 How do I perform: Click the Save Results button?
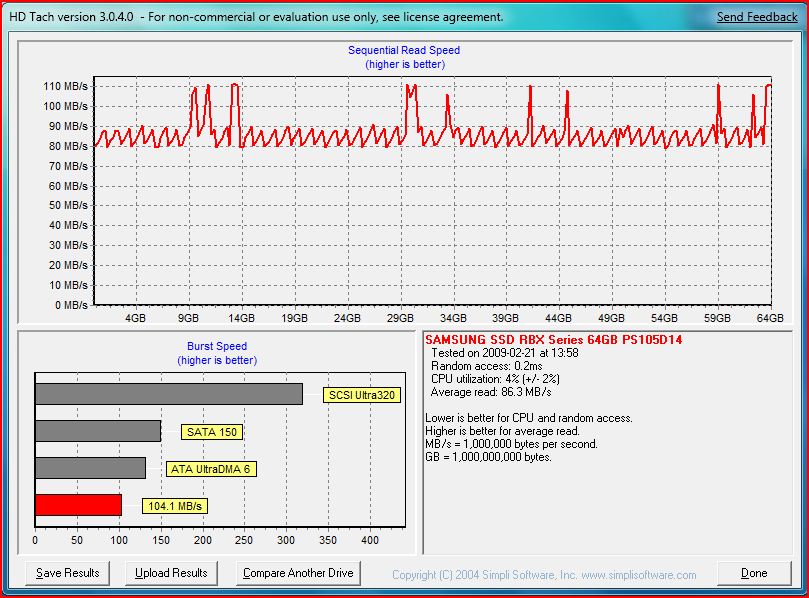click(x=68, y=573)
